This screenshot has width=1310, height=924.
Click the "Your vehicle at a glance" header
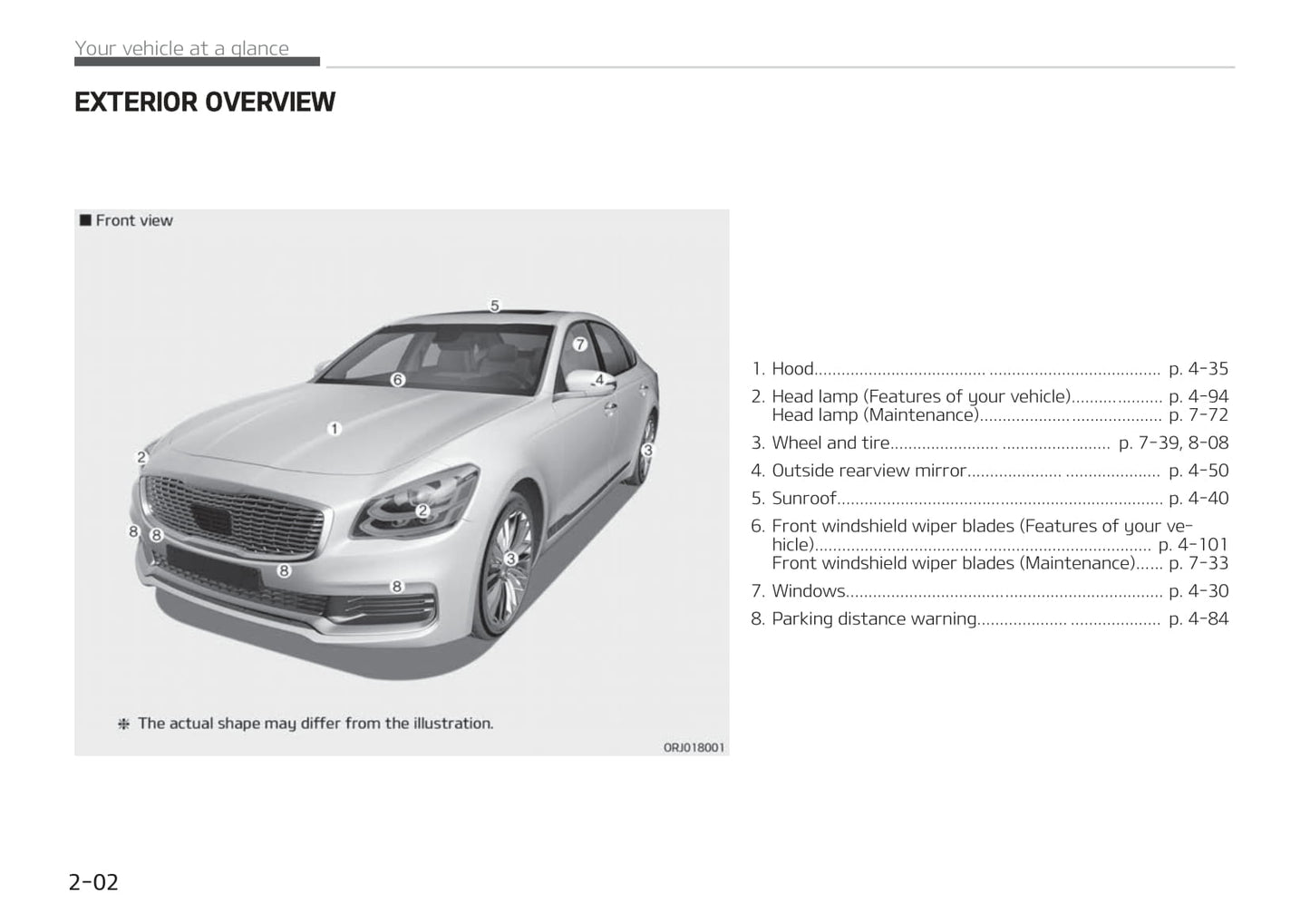tap(181, 48)
